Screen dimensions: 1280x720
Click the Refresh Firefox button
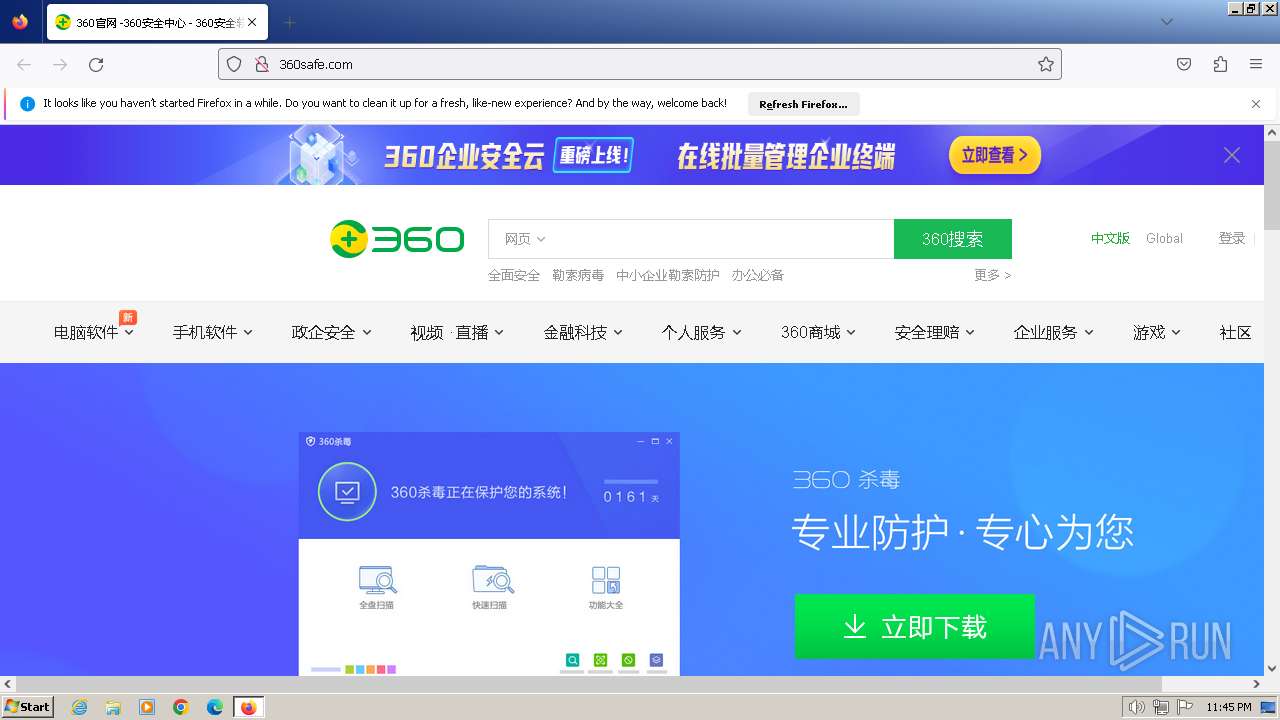coord(803,104)
